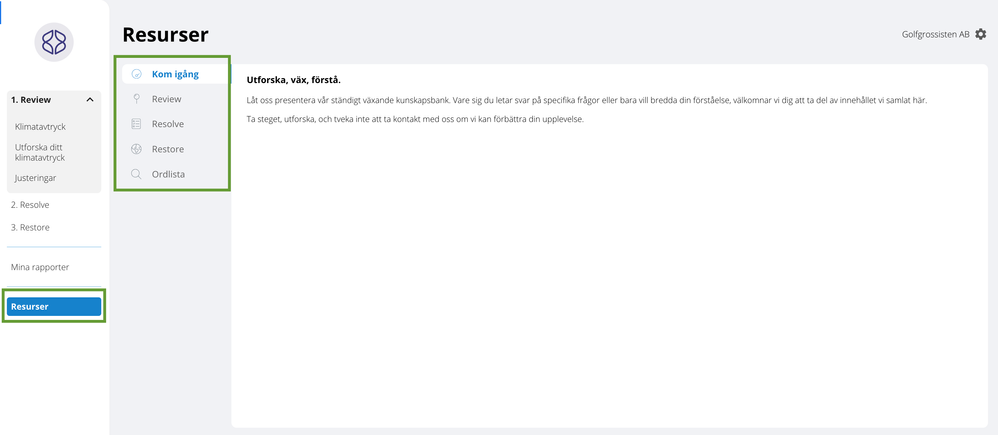Open Klimatavtryck in the sidebar
Viewport: 998px width, 435px height.
(40, 127)
